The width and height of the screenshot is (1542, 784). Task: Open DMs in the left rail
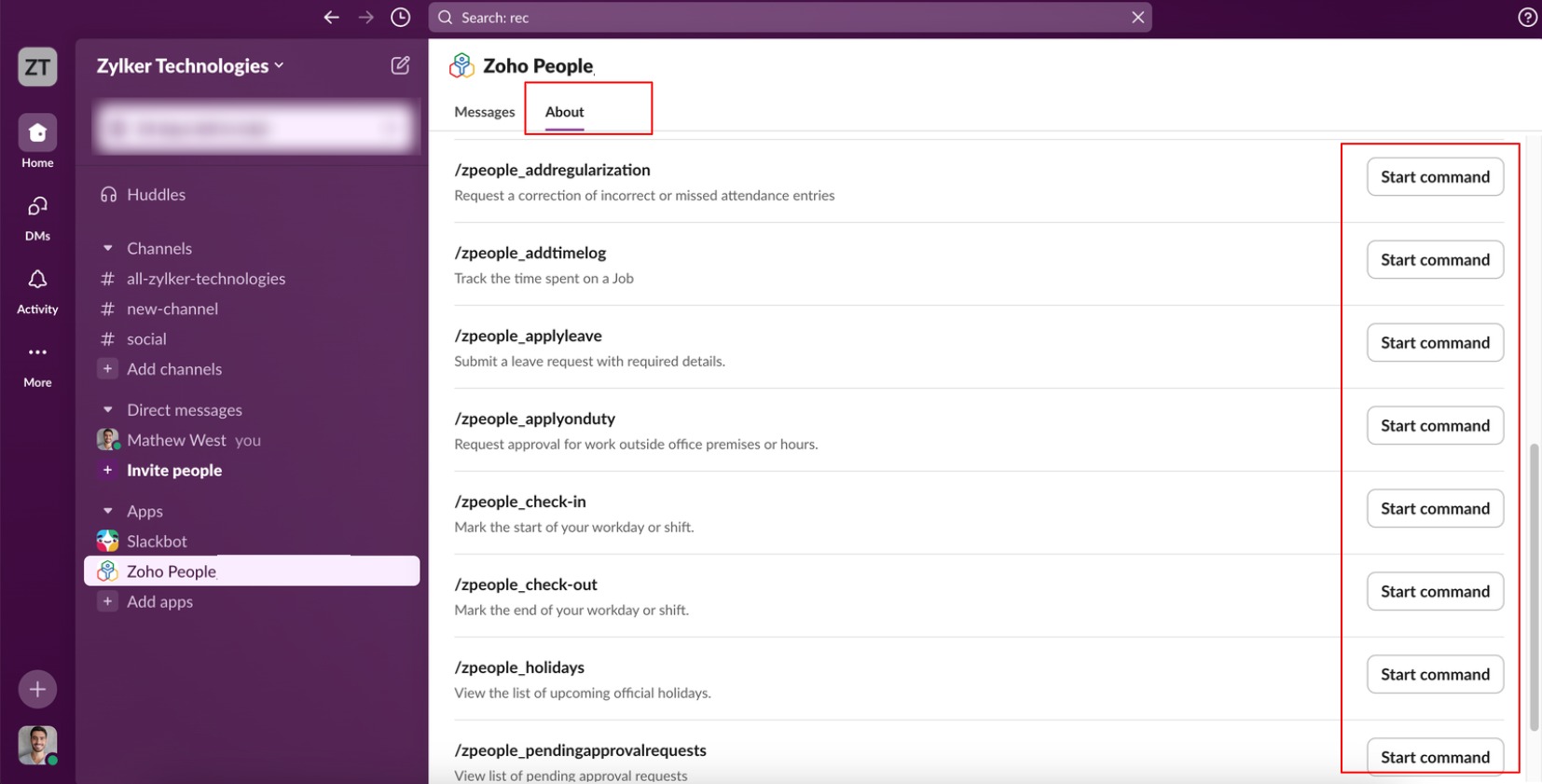coord(37,217)
